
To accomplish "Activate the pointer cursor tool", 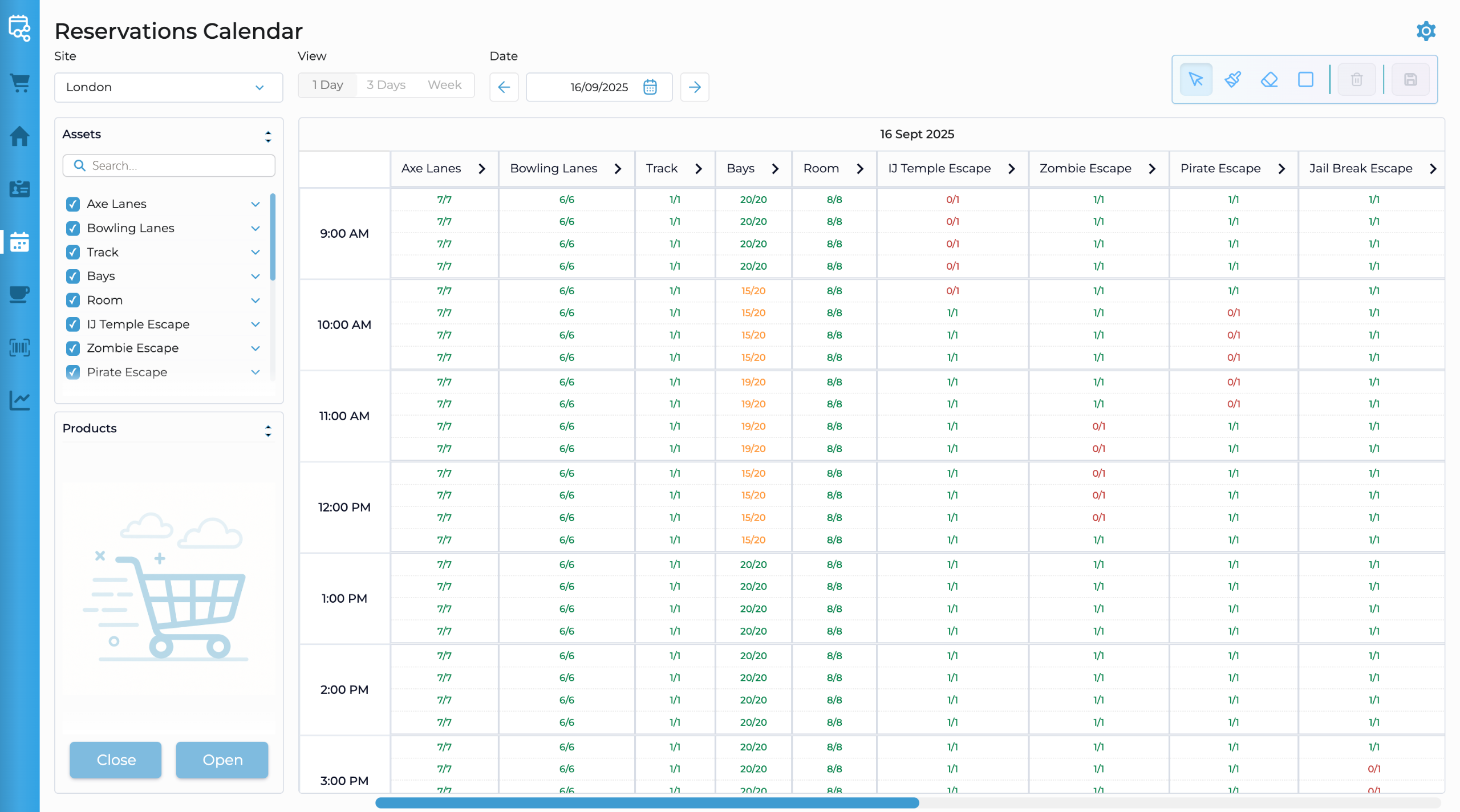I will click(x=1195, y=79).
